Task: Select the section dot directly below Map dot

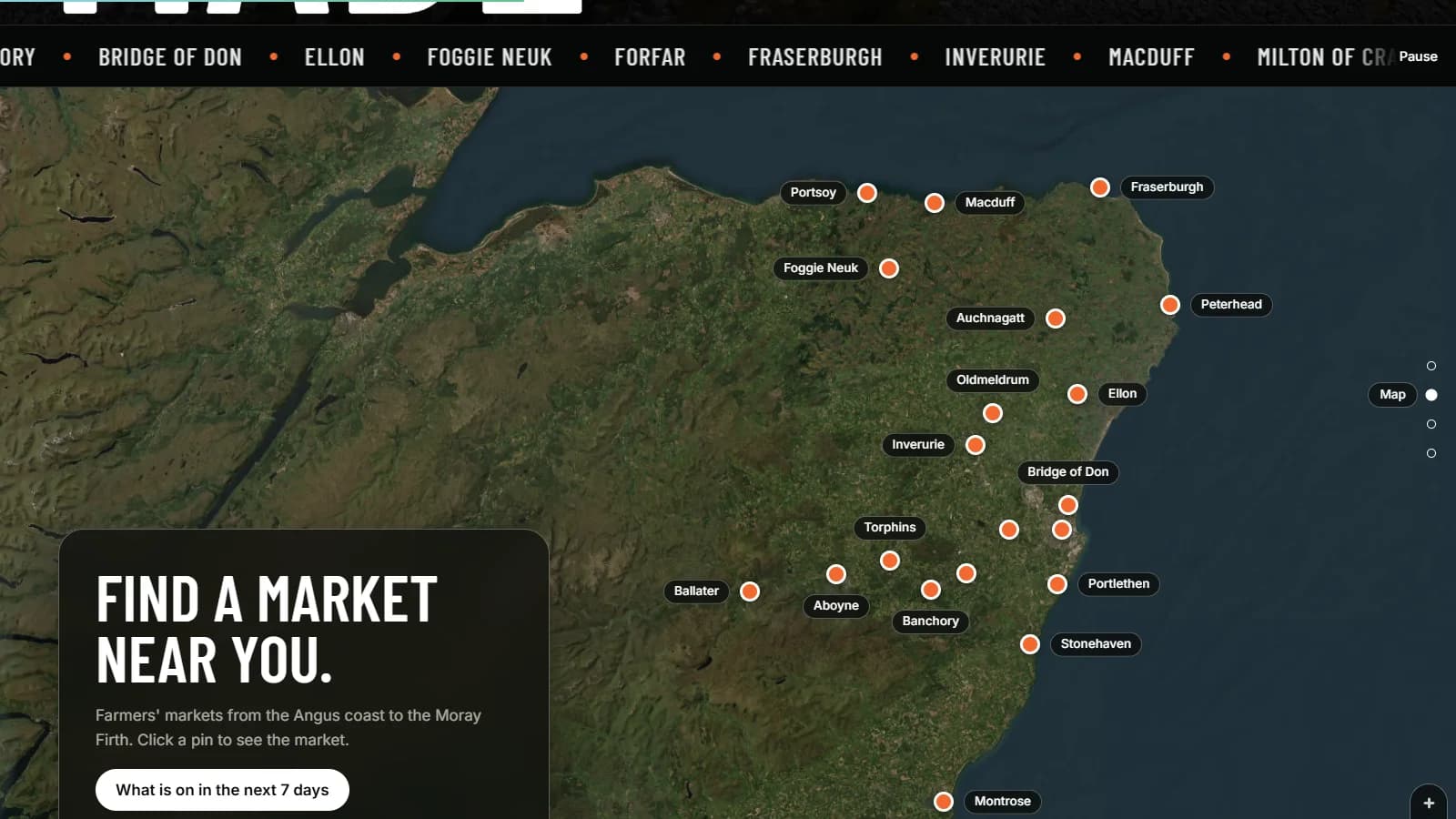Action: (x=1431, y=424)
